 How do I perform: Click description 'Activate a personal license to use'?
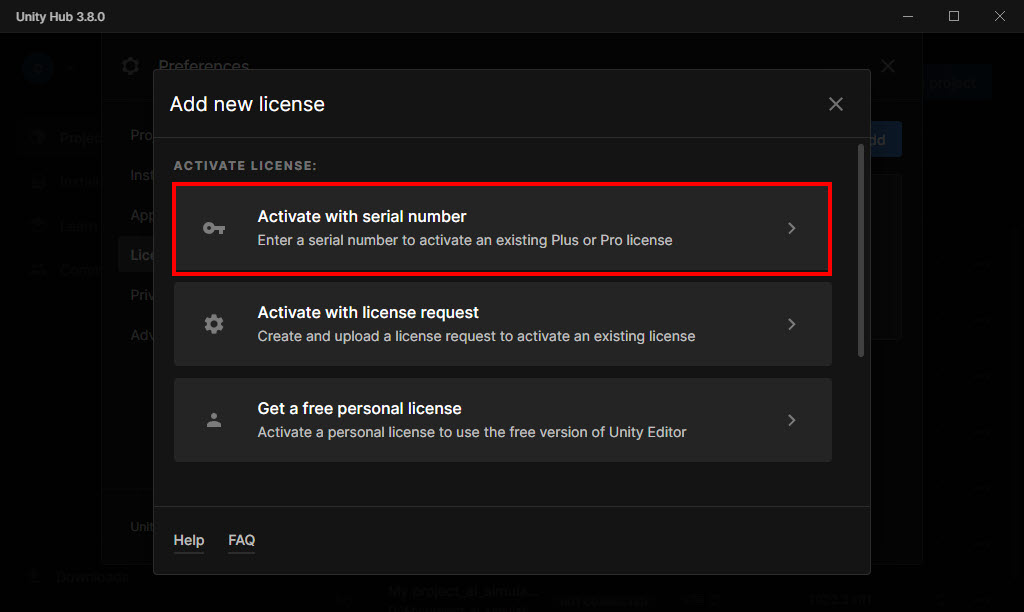(x=472, y=432)
